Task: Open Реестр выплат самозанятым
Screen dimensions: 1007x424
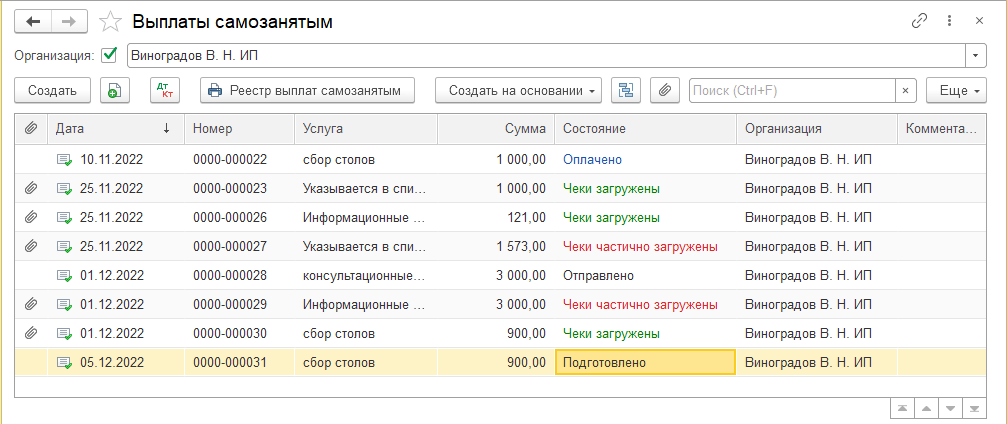Action: tap(307, 91)
